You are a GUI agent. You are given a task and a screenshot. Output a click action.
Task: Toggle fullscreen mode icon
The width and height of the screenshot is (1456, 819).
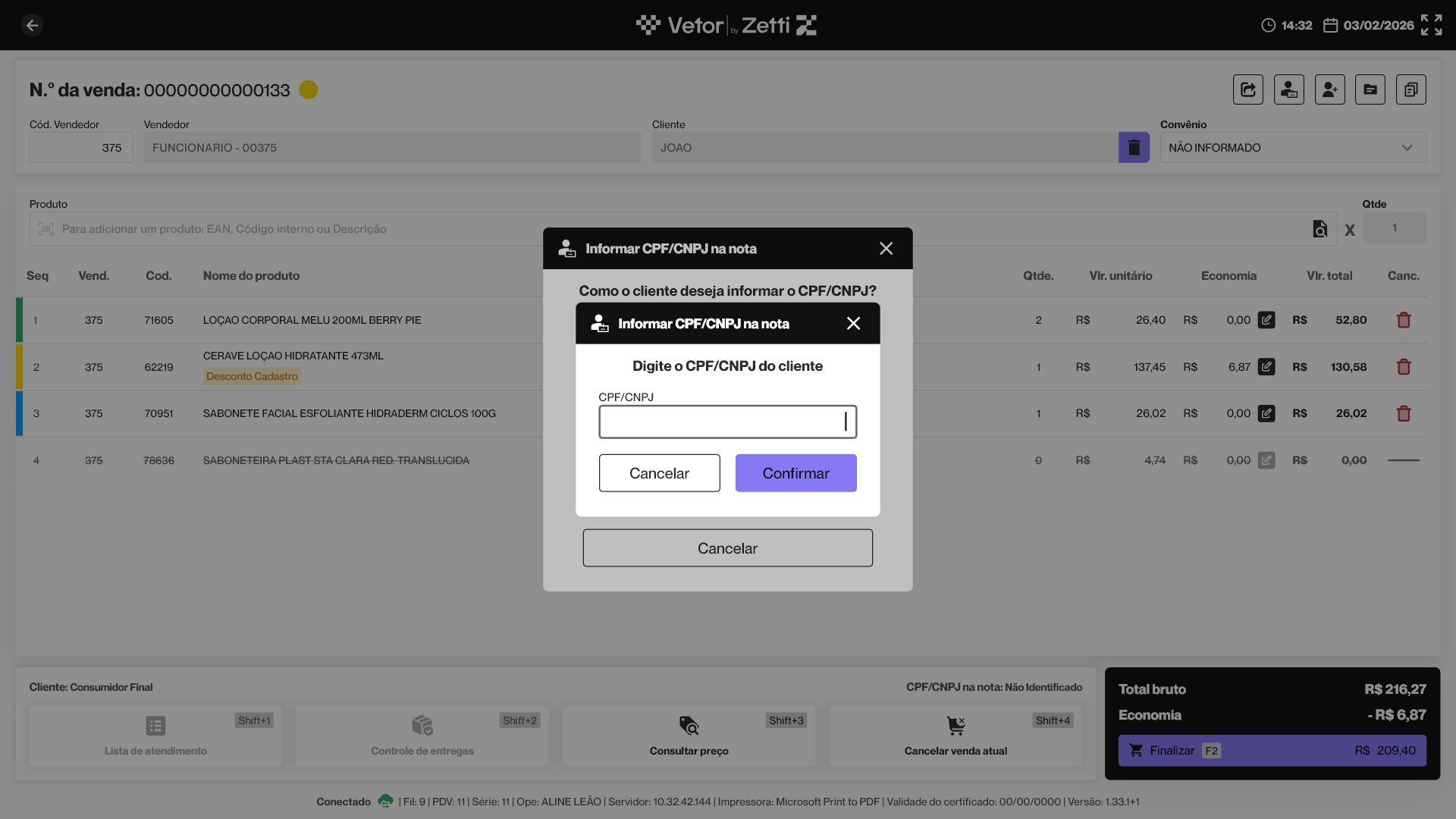pyautogui.click(x=1431, y=25)
